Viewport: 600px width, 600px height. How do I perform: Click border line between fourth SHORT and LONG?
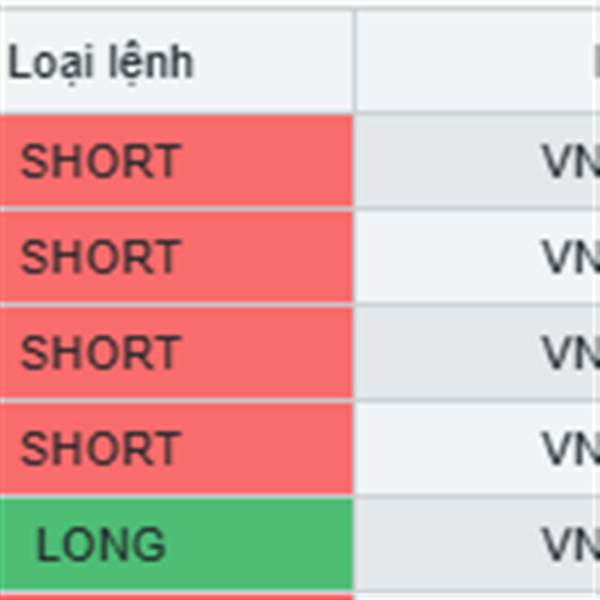pos(176,496)
